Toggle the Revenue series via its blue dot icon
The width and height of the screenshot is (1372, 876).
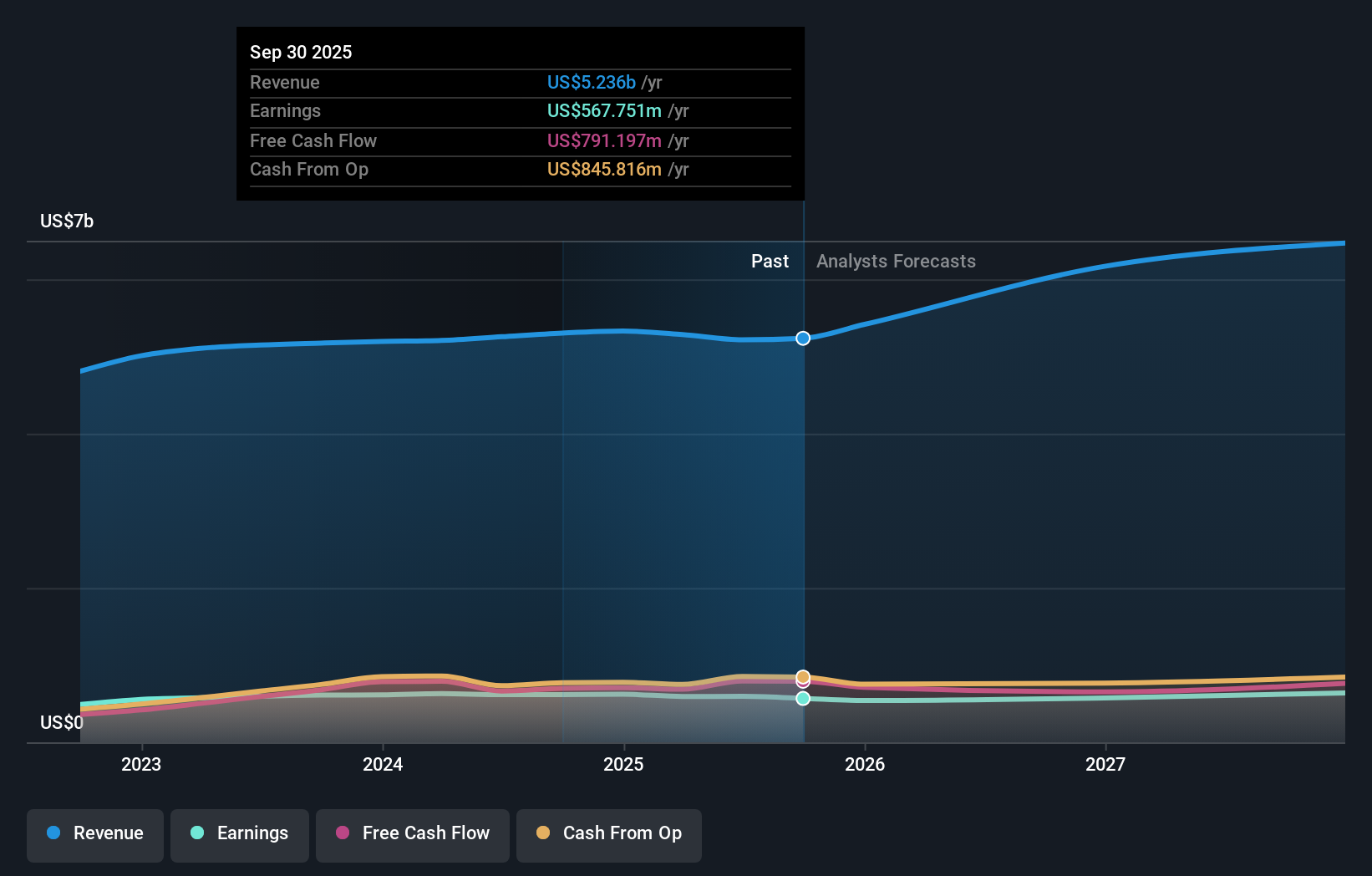[53, 833]
